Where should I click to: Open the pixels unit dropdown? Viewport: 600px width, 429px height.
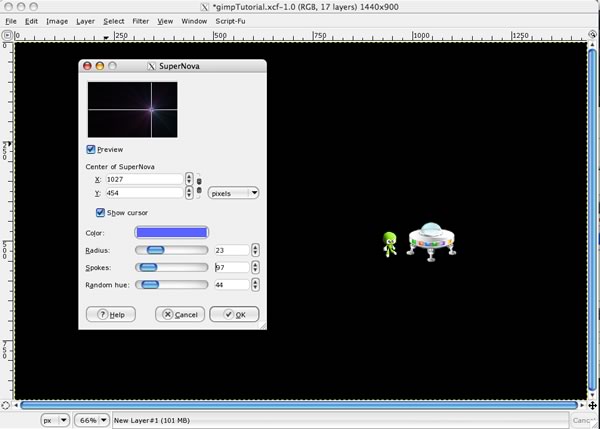click(234, 193)
